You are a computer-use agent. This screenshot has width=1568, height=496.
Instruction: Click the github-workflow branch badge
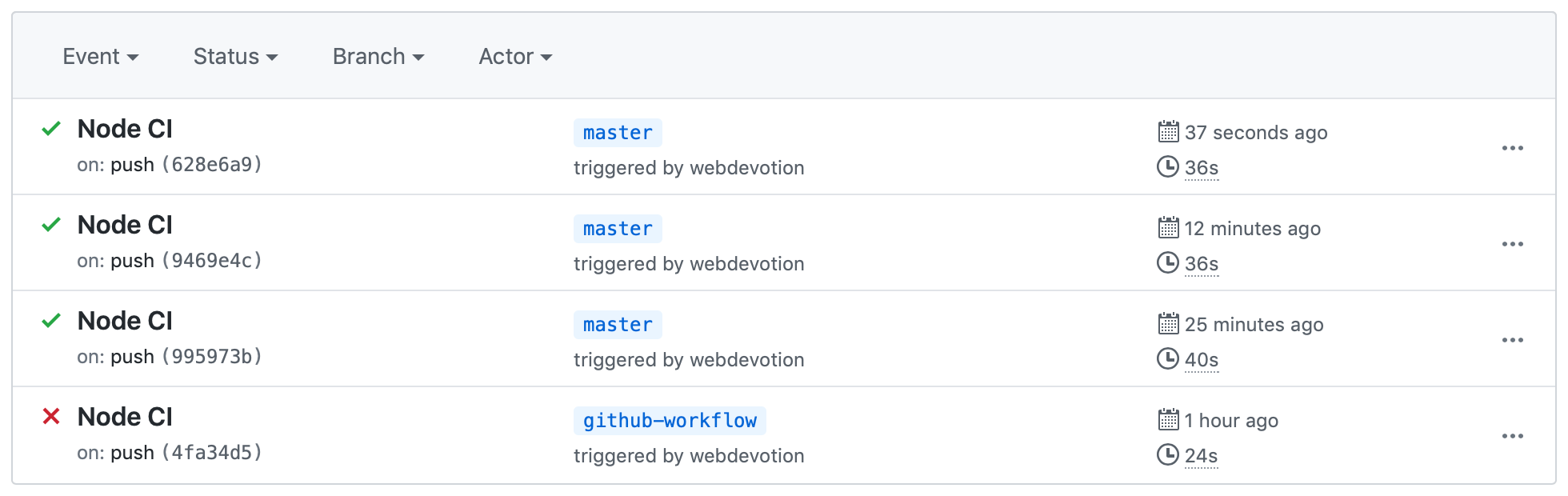(x=669, y=420)
